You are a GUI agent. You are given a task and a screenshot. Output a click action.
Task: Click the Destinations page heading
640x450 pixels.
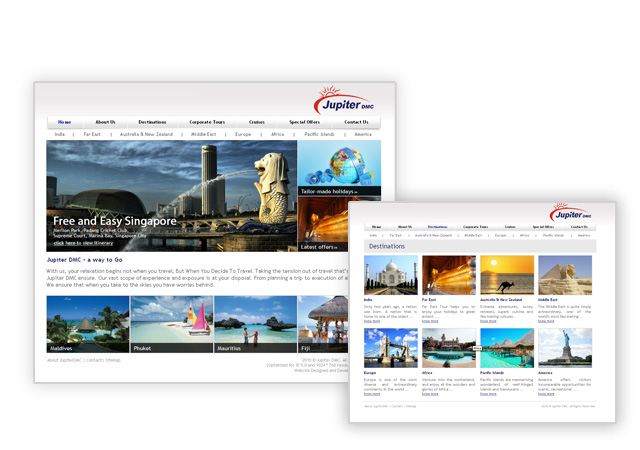(x=387, y=246)
